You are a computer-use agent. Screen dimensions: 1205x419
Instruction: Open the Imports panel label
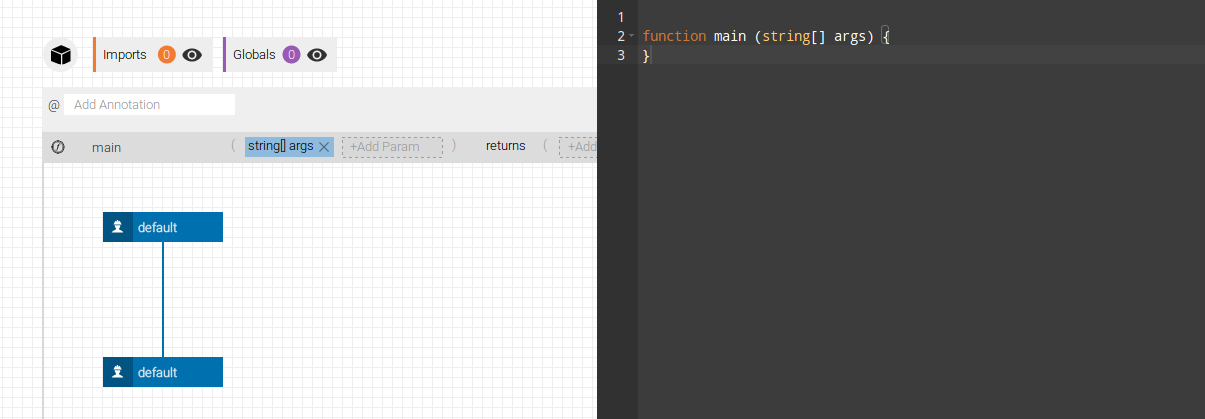point(125,55)
